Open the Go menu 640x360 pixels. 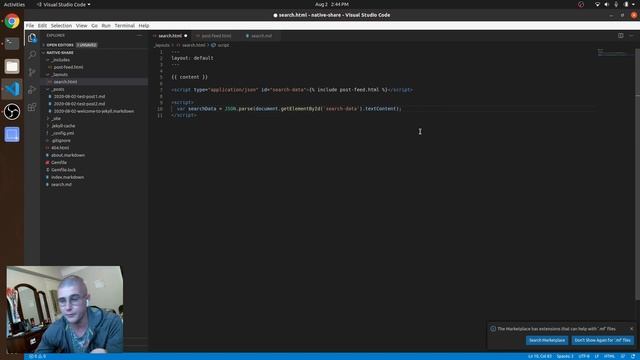pyautogui.click(x=94, y=25)
